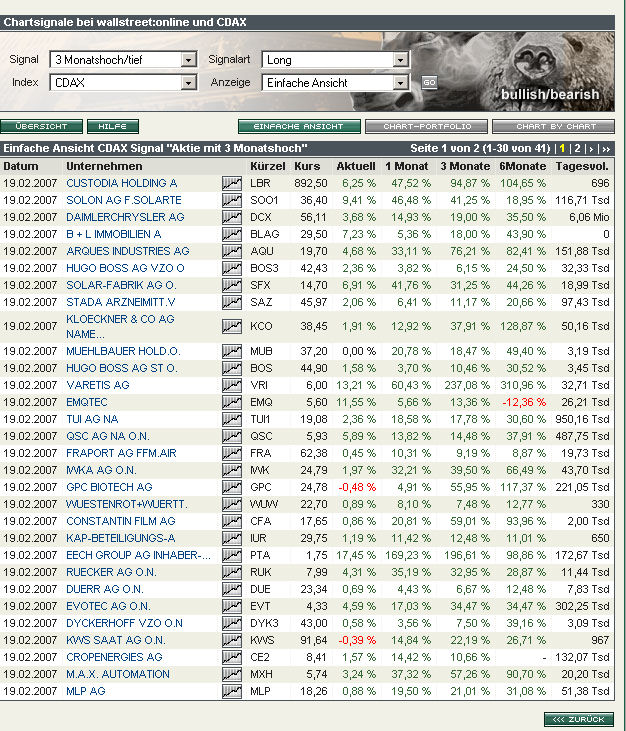Click chart icon for EVOTEC AG O.N.
This screenshot has height=731, width=626.
pyautogui.click(x=232, y=606)
